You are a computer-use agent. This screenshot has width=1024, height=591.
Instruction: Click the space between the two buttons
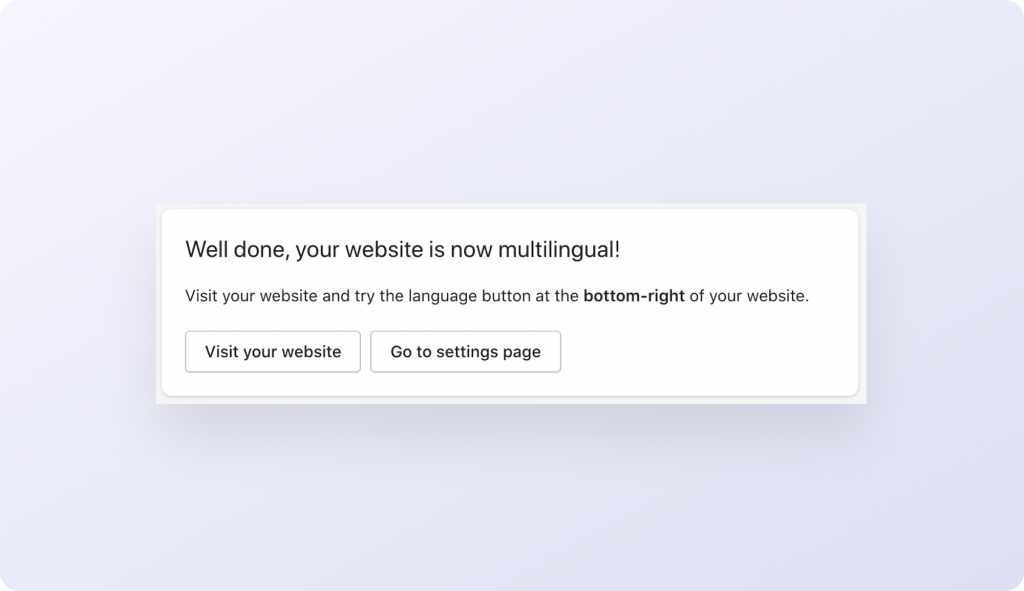pos(366,351)
